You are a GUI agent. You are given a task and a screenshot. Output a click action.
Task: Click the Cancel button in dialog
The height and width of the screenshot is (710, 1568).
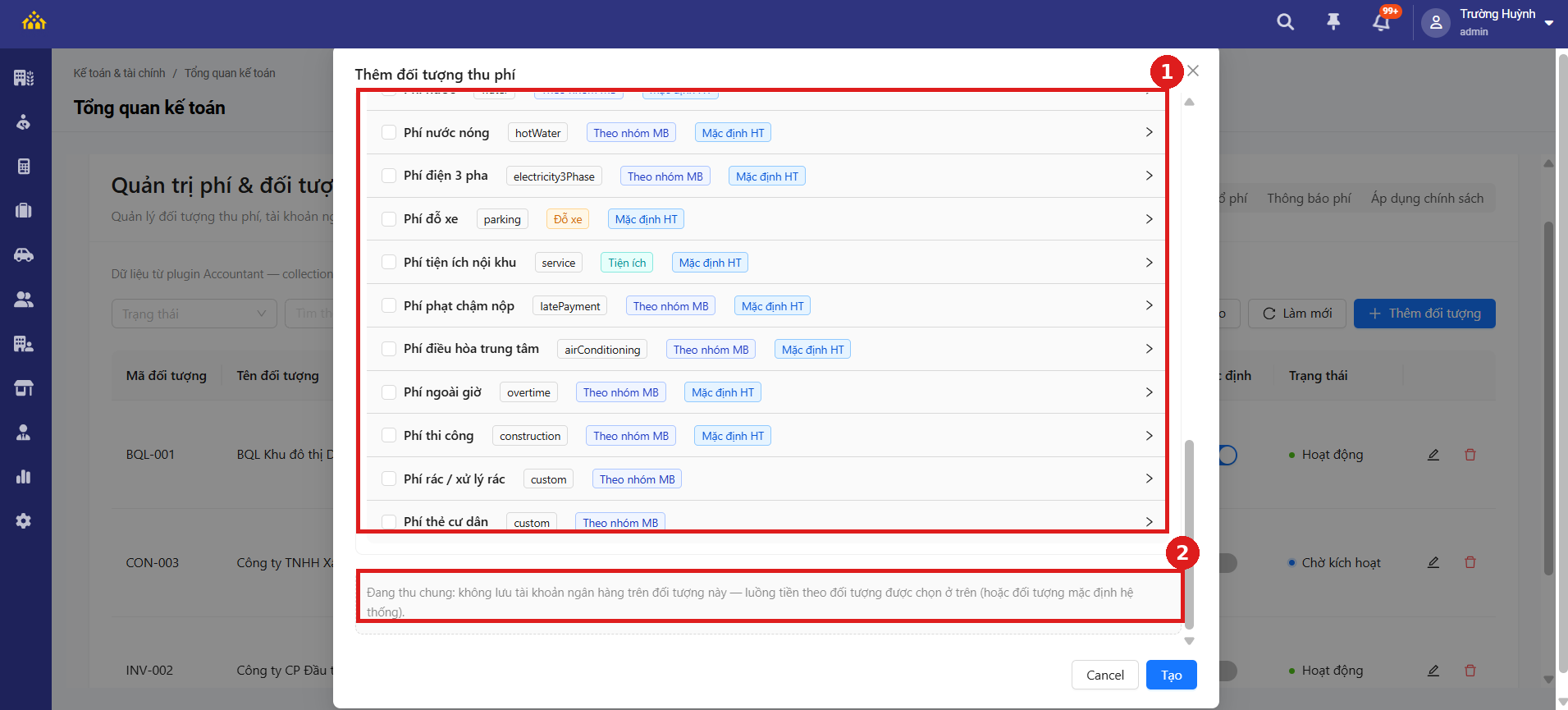click(x=1104, y=675)
